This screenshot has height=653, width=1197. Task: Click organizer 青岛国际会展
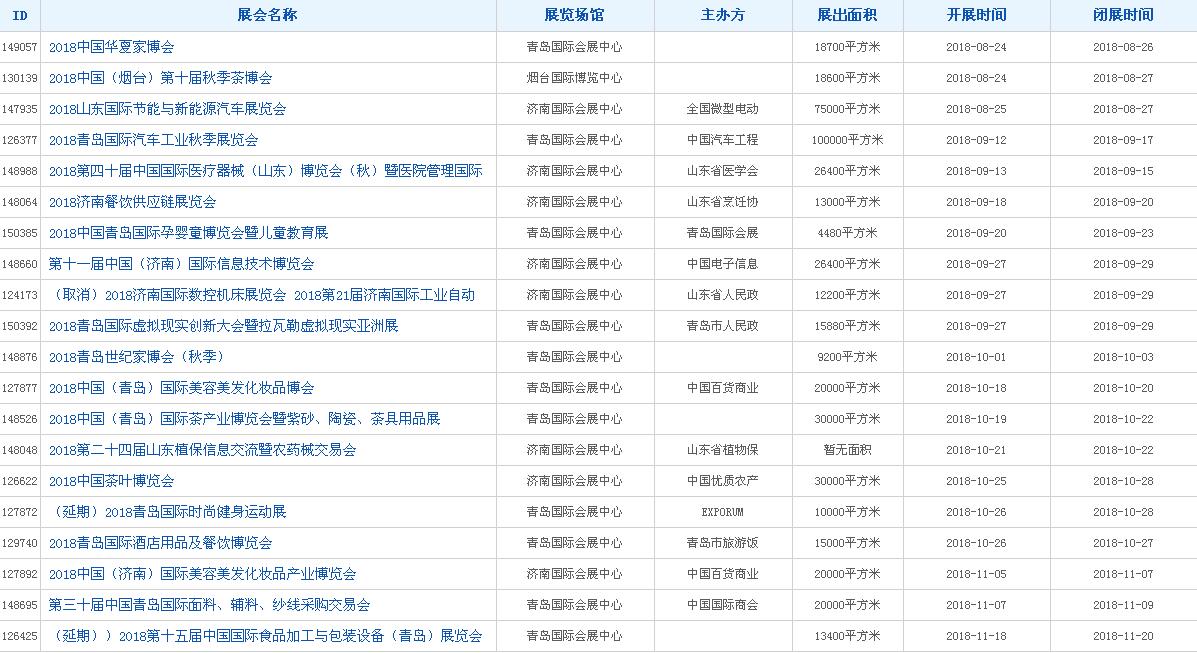coord(723,233)
